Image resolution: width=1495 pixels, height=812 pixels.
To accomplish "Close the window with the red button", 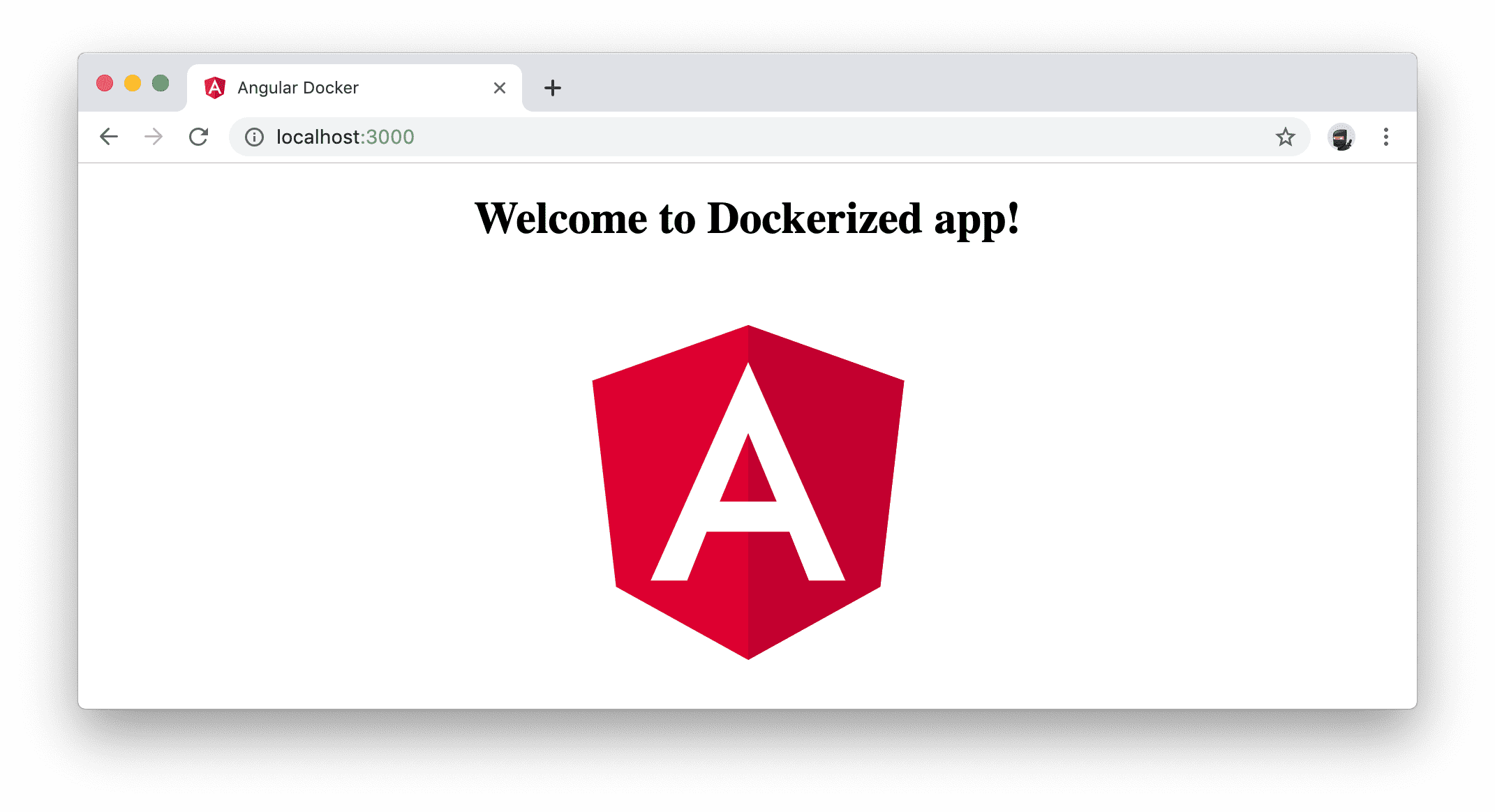I will [105, 84].
